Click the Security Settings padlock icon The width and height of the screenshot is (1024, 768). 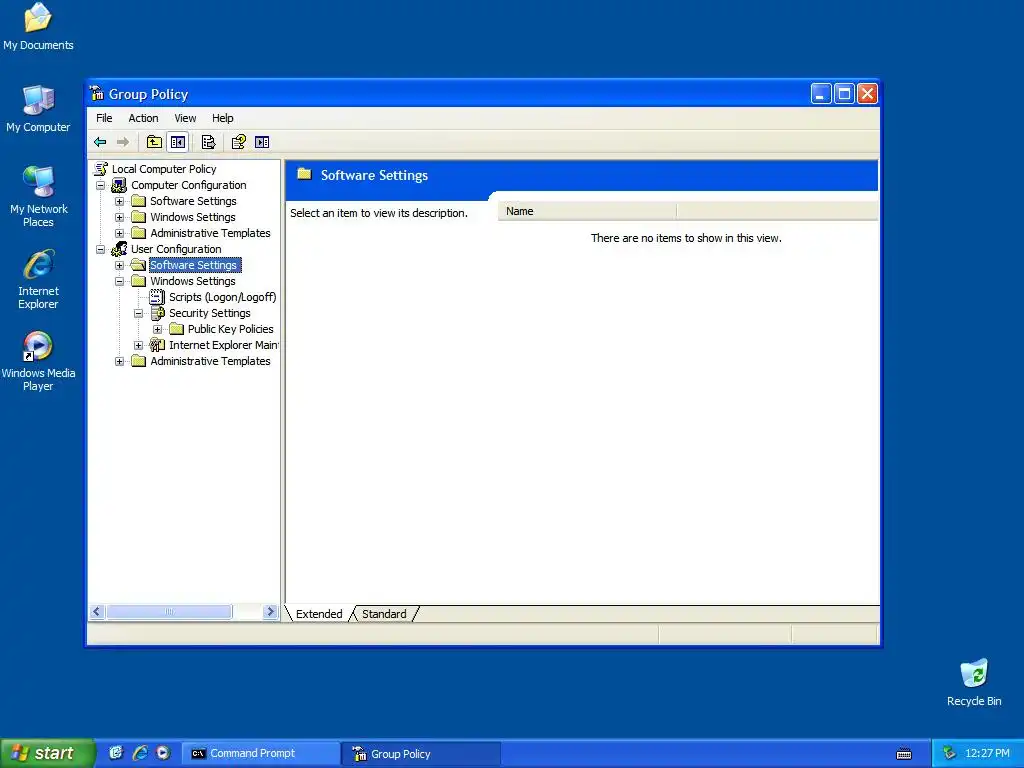click(157, 313)
